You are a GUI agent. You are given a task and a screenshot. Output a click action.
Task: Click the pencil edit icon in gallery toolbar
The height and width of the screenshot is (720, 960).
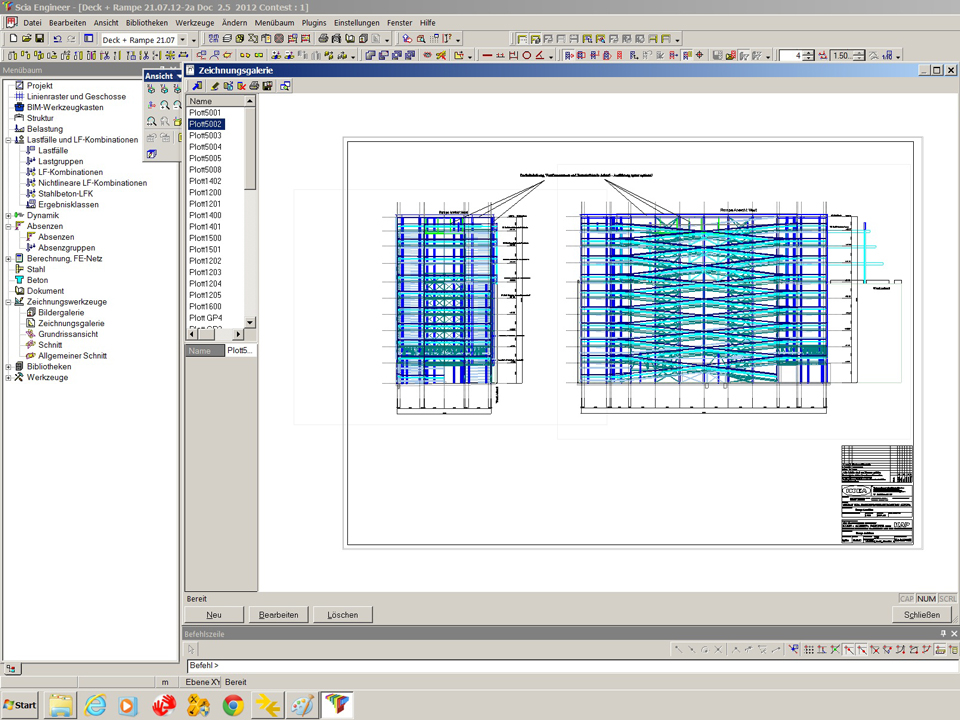pos(214,86)
